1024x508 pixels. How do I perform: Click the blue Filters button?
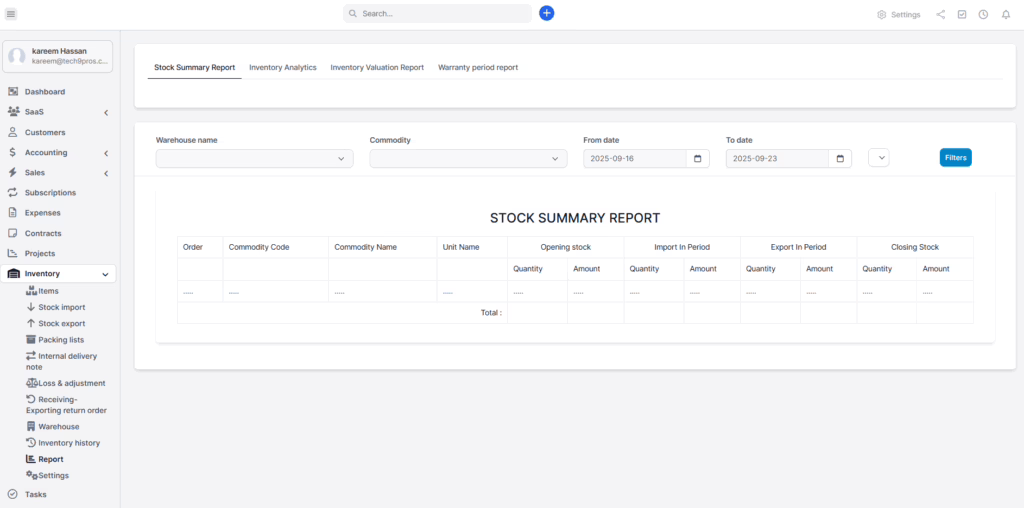coord(955,157)
